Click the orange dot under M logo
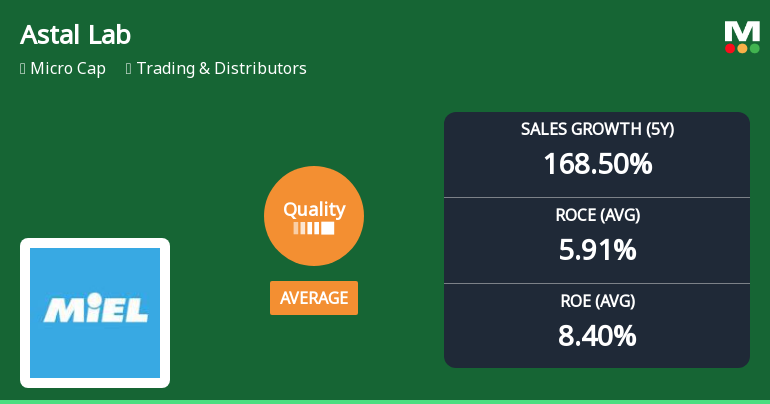Viewport: 770px width, 404px height. pos(742,48)
